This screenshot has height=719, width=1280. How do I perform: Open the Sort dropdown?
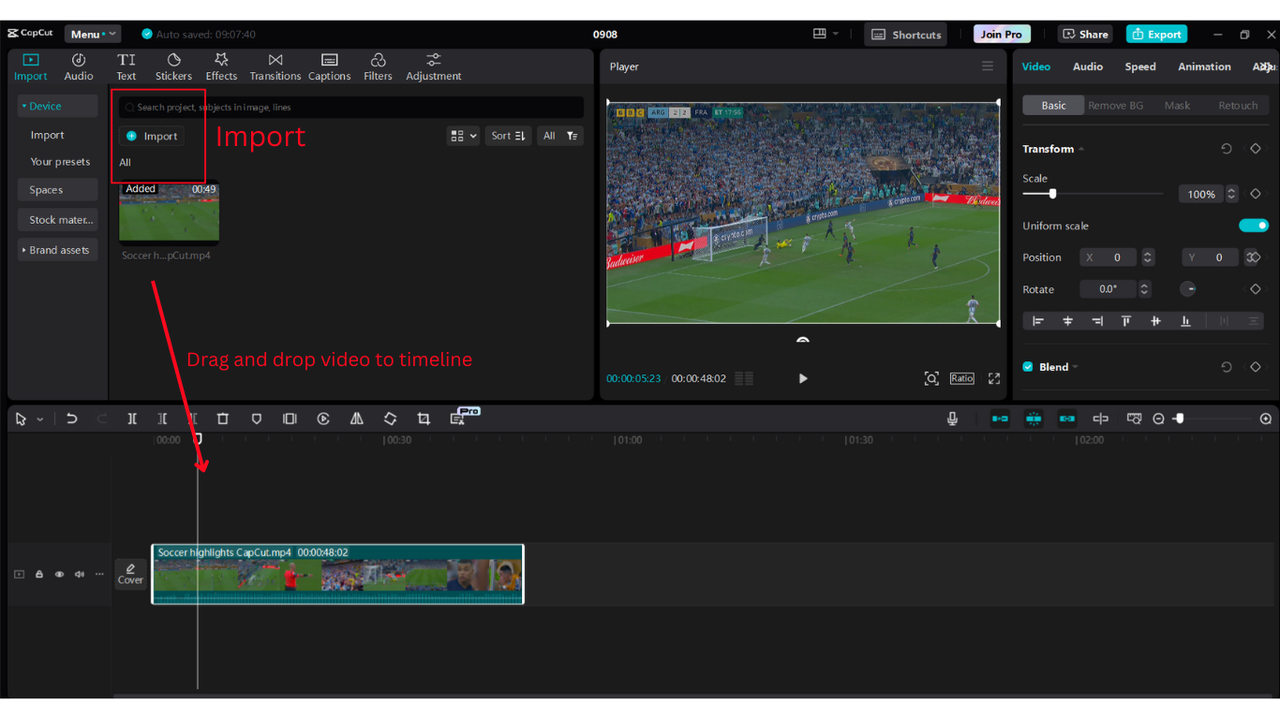click(508, 136)
